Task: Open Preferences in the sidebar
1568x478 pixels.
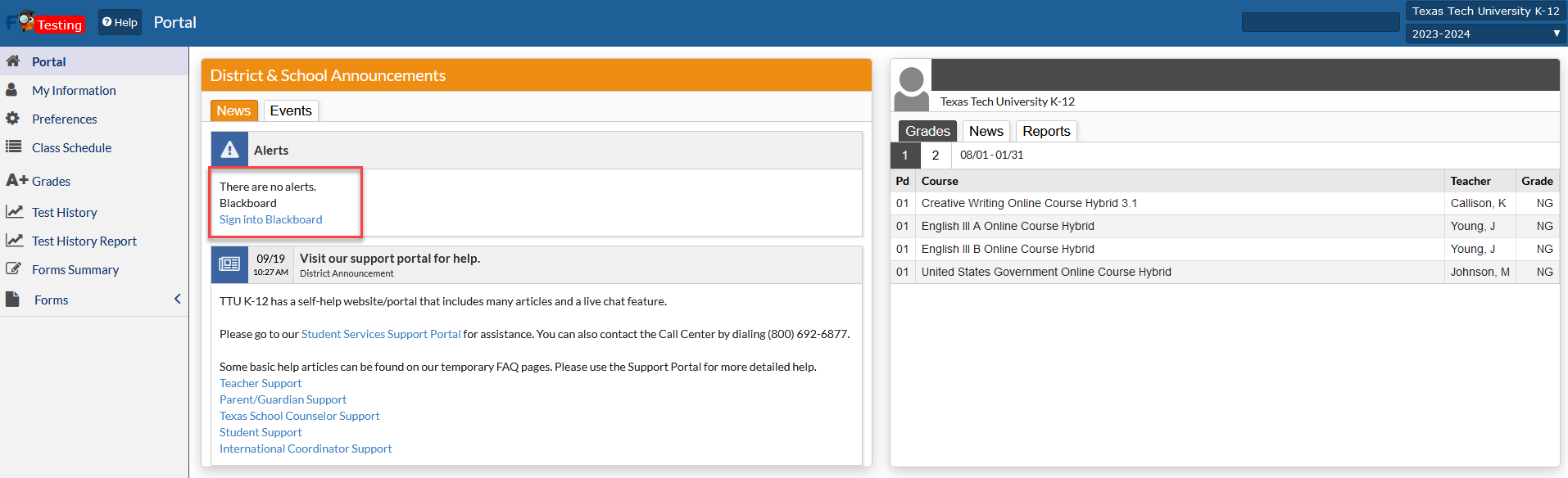Action: tap(64, 119)
